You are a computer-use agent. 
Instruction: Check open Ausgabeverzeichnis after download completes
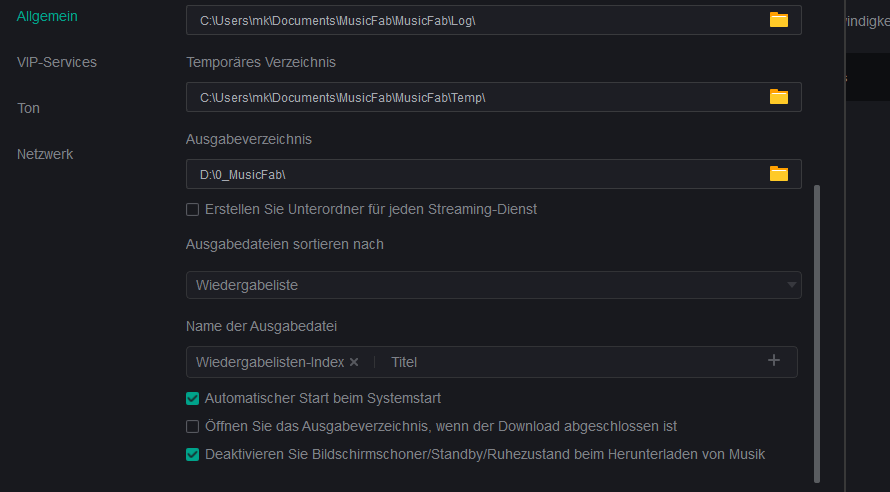click(193, 426)
